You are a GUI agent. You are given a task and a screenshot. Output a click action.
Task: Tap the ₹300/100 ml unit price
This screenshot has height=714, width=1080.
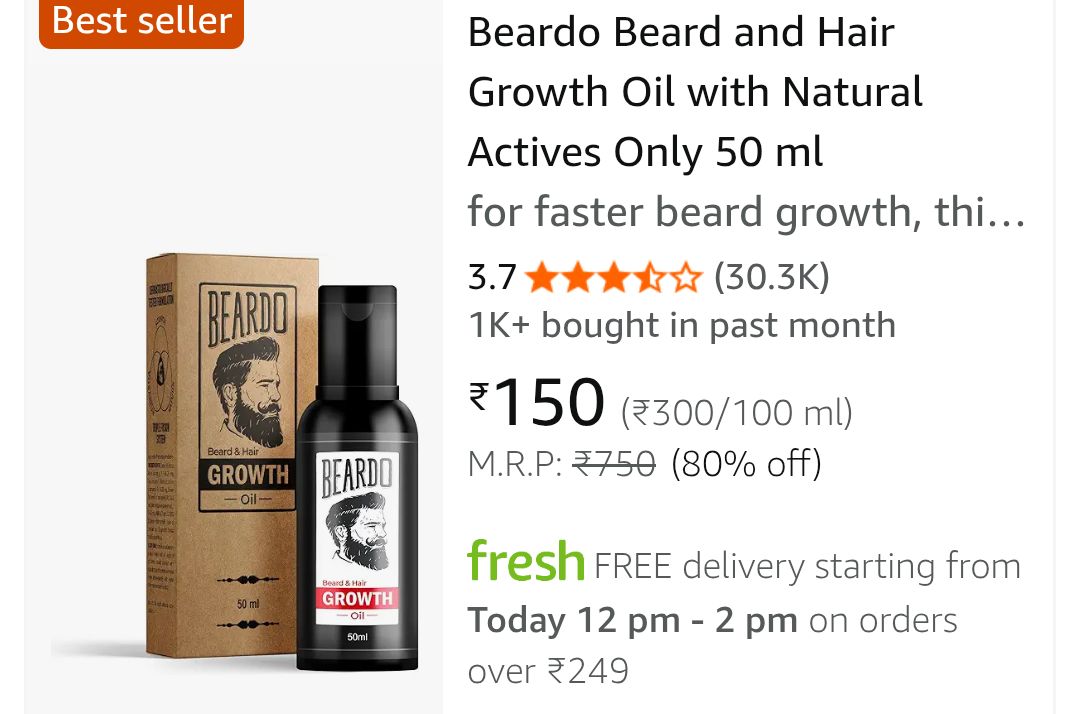737,412
